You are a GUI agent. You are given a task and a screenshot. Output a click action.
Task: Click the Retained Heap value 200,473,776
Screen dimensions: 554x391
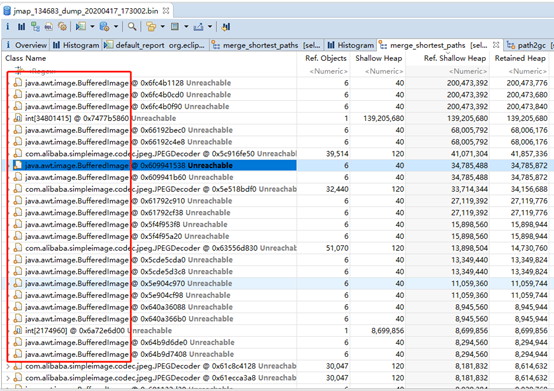pyautogui.click(x=527, y=83)
